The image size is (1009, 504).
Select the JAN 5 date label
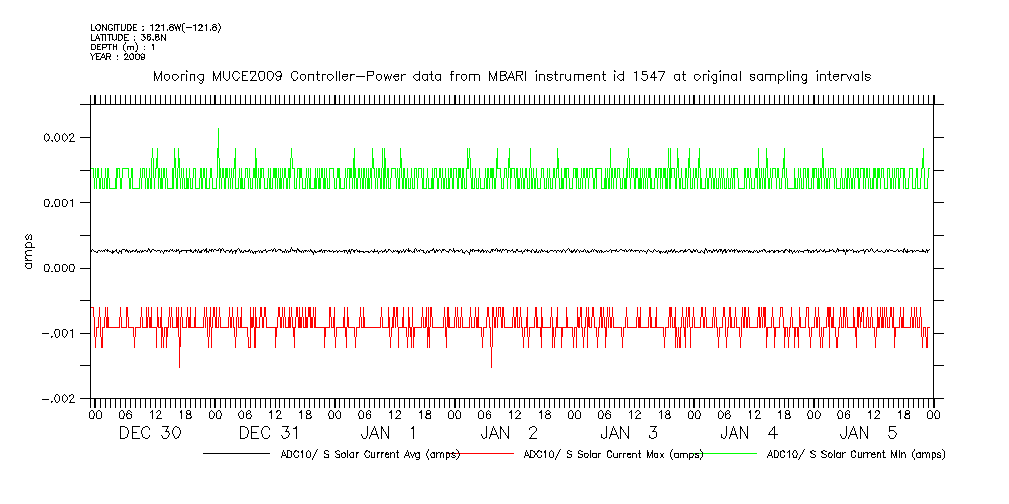pyautogui.click(x=870, y=434)
